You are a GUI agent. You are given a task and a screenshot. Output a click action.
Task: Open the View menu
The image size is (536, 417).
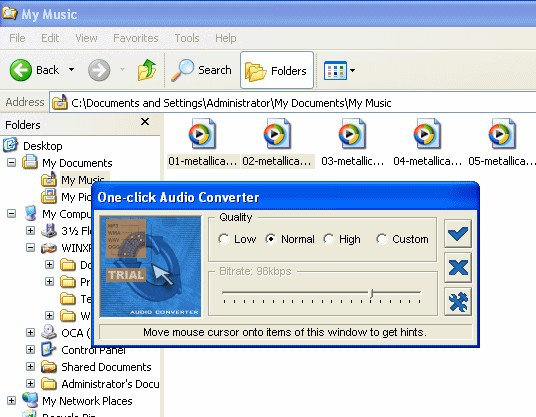point(86,38)
